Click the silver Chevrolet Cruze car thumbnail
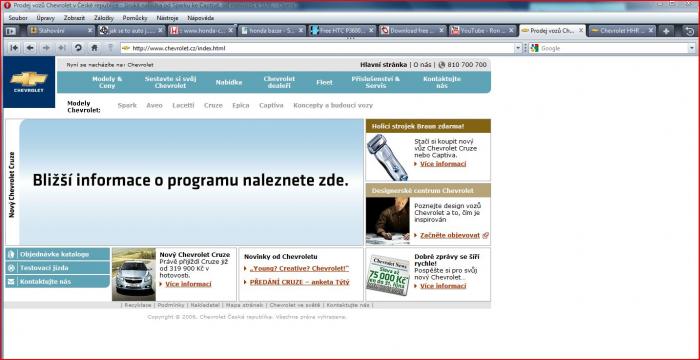The height and width of the screenshot is (360, 700). [x=134, y=274]
